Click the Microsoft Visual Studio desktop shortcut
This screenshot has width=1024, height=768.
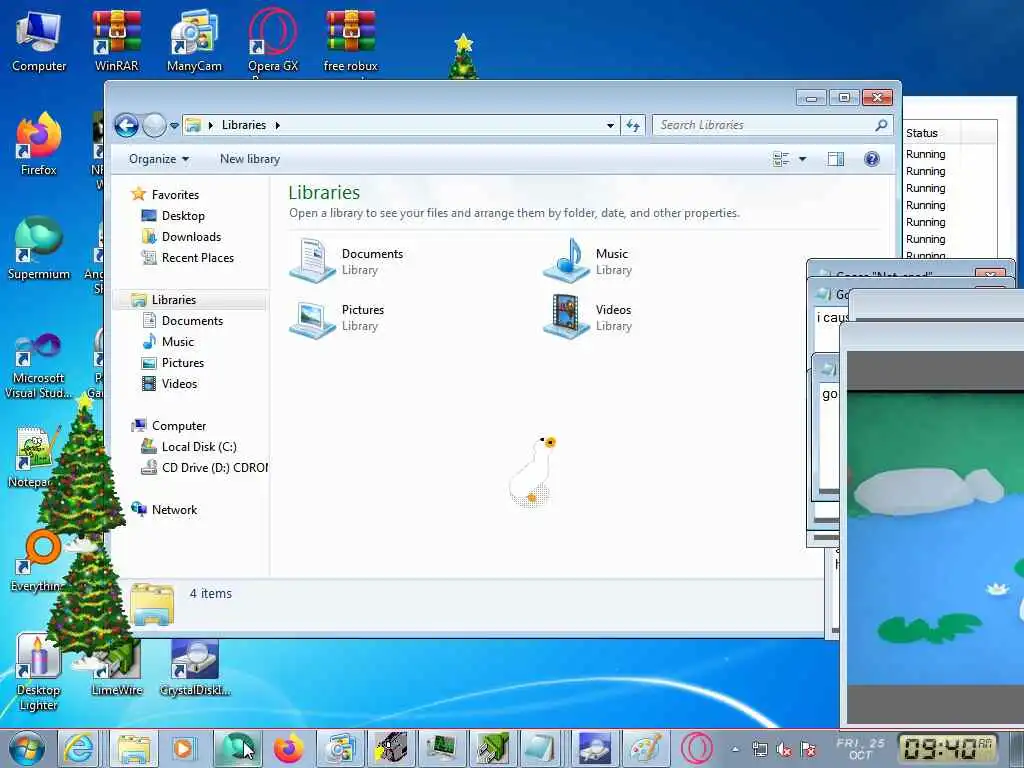tap(38, 366)
